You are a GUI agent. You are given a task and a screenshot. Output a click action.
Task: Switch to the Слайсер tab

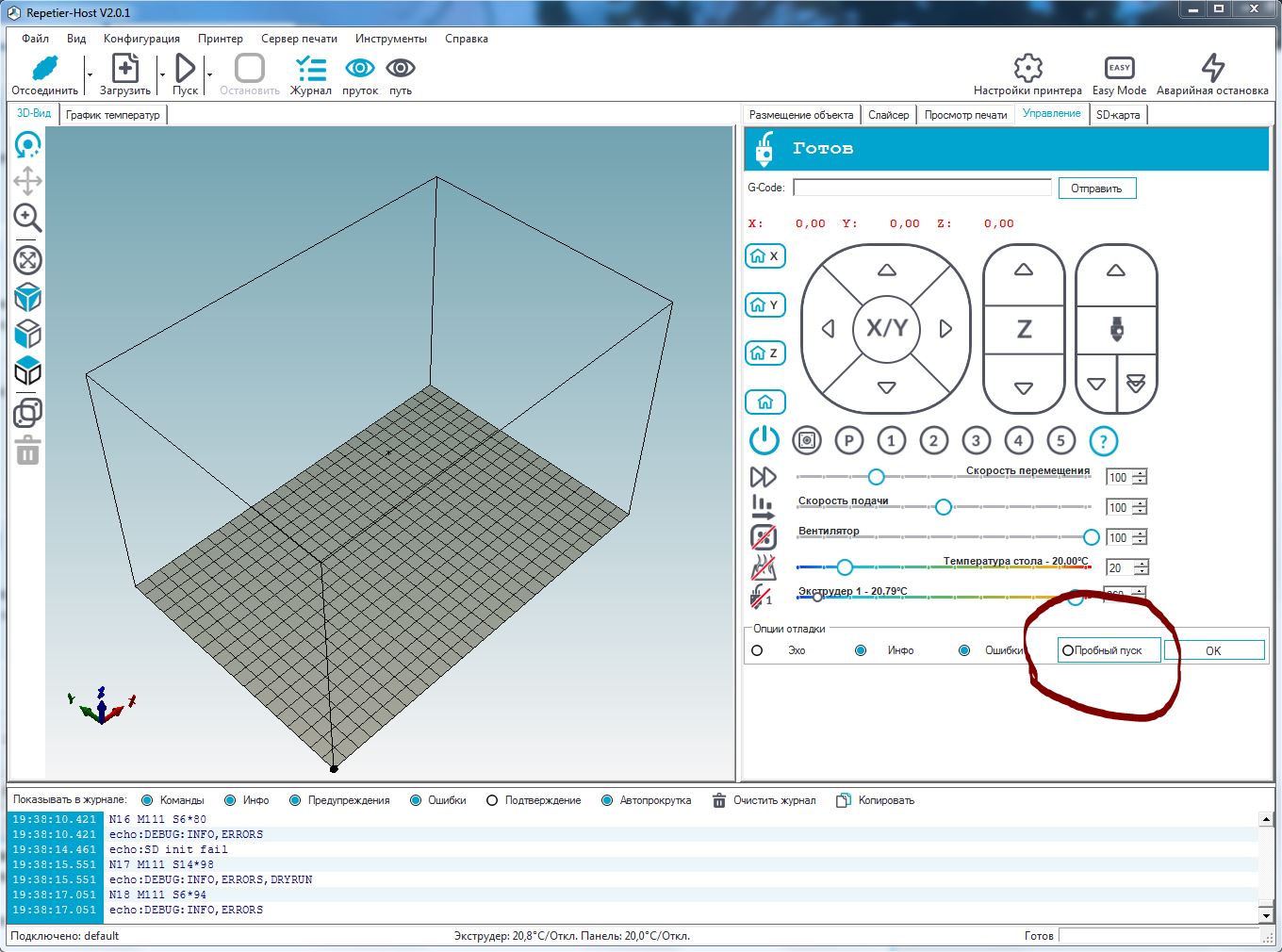pos(888,115)
